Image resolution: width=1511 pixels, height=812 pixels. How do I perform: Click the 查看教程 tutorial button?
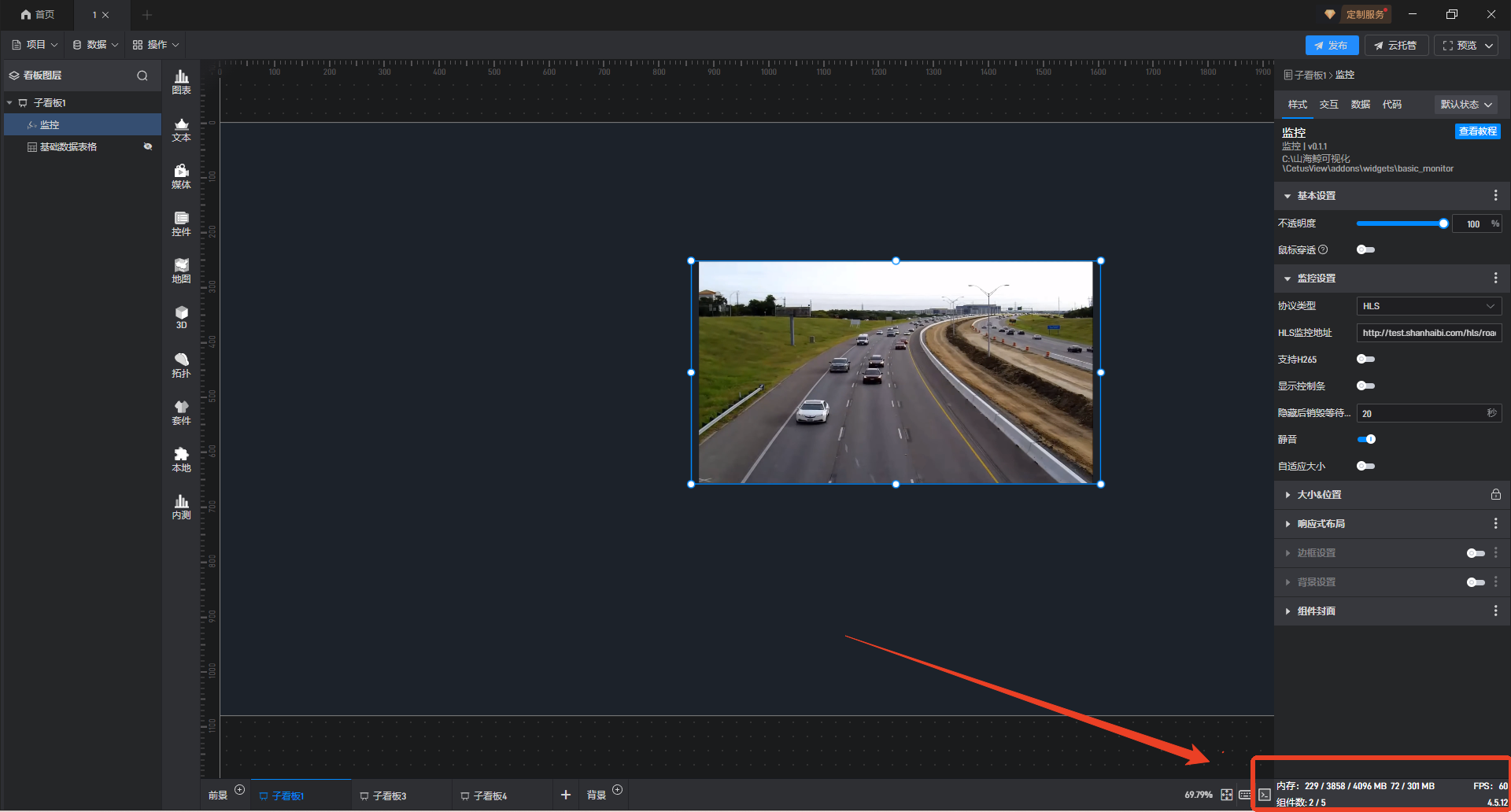coord(1477,131)
